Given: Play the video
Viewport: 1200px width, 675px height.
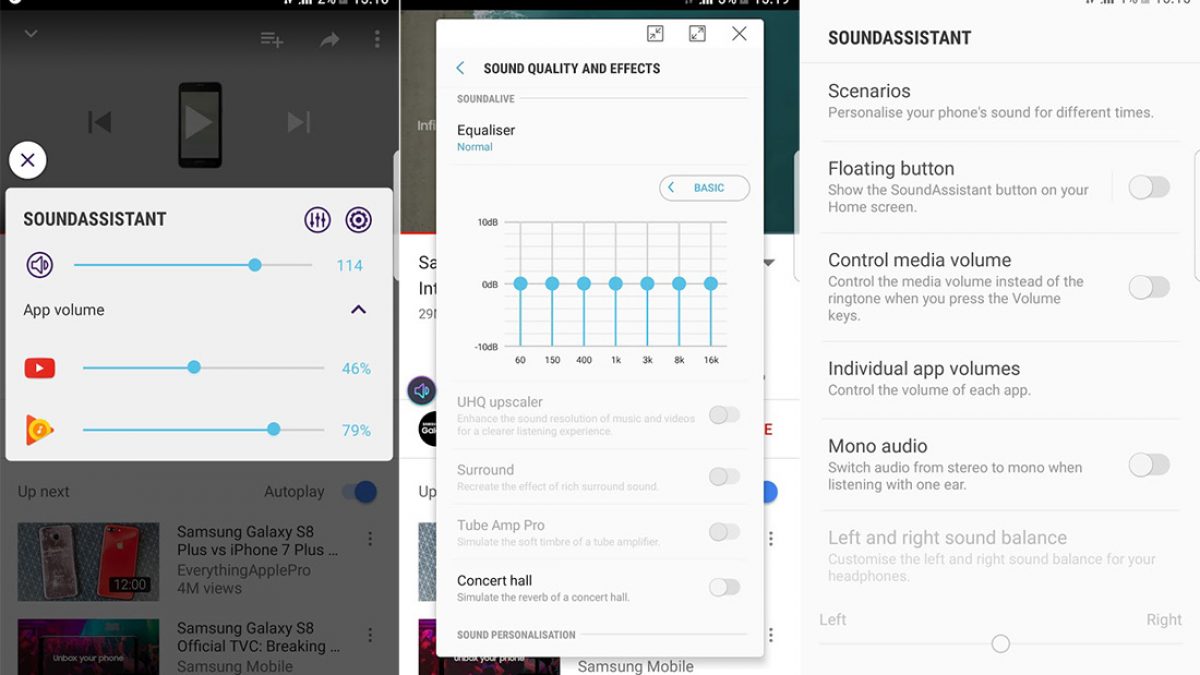Looking at the screenshot, I should [x=199, y=123].
